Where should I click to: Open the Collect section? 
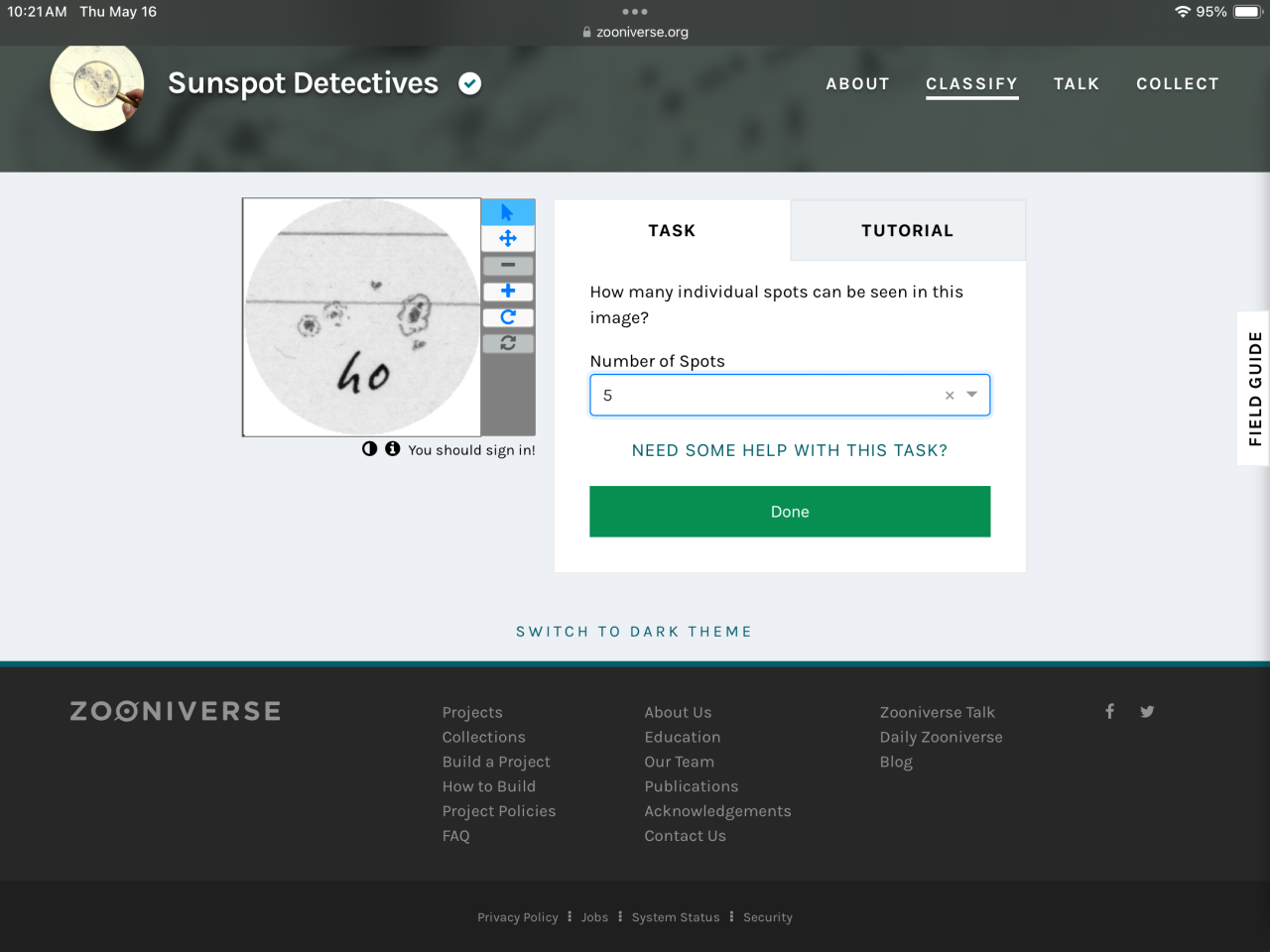coord(1178,84)
